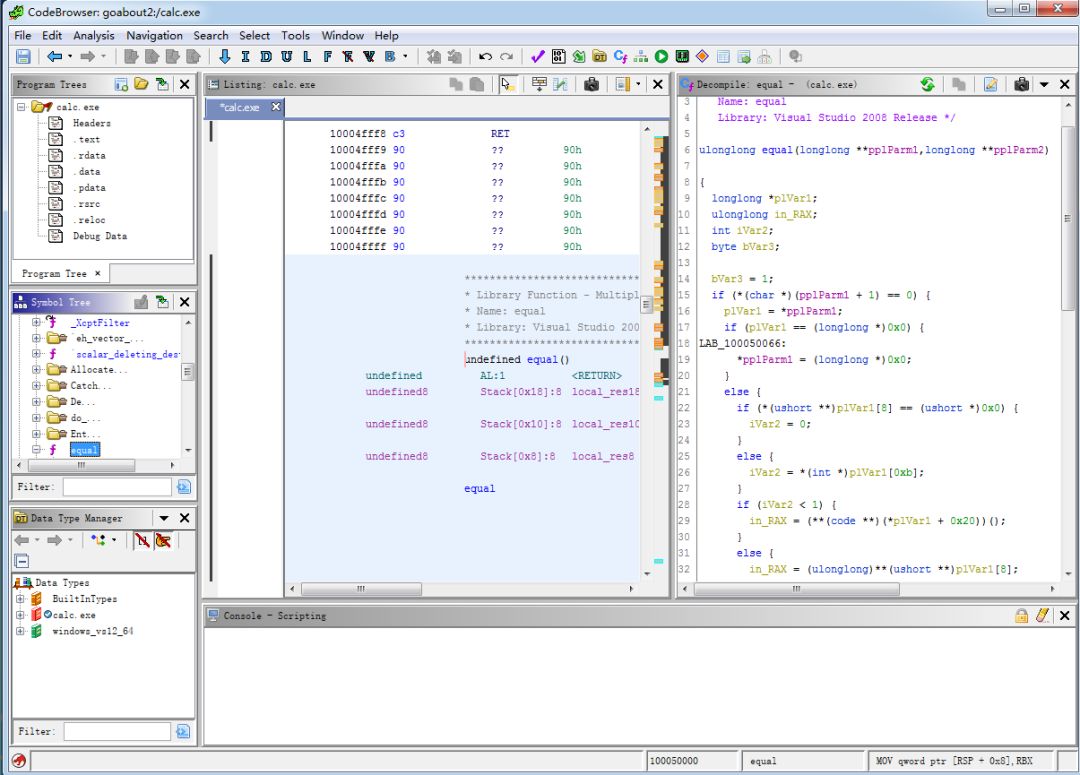Viewport: 1080px width, 775px height.
Task: Close the Symbol Tree panel
Action: [x=184, y=302]
